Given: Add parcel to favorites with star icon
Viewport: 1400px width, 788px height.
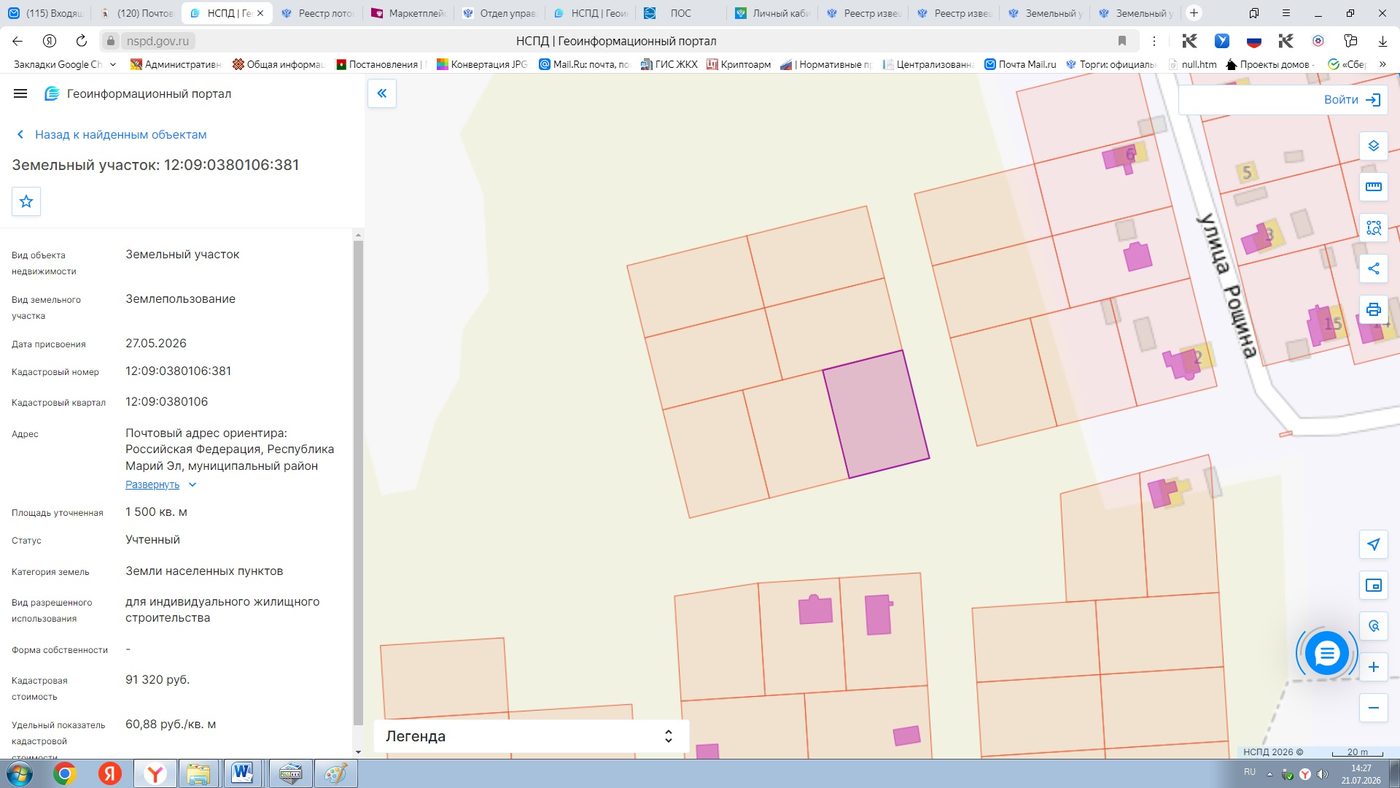Looking at the screenshot, I should click(26, 201).
